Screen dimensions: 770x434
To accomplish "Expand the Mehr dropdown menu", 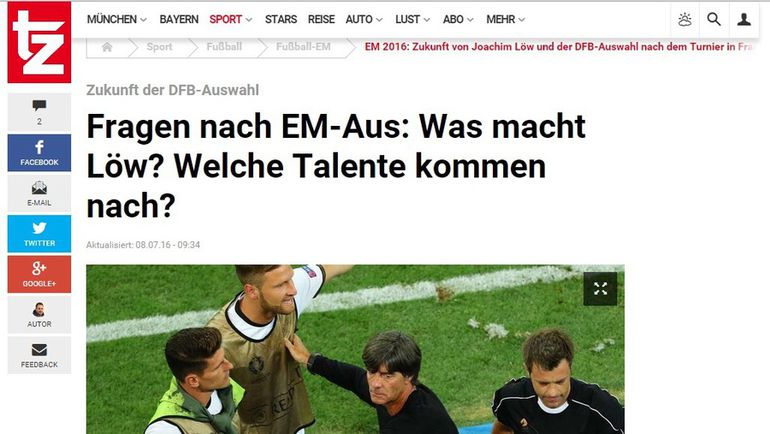I will [x=505, y=20].
